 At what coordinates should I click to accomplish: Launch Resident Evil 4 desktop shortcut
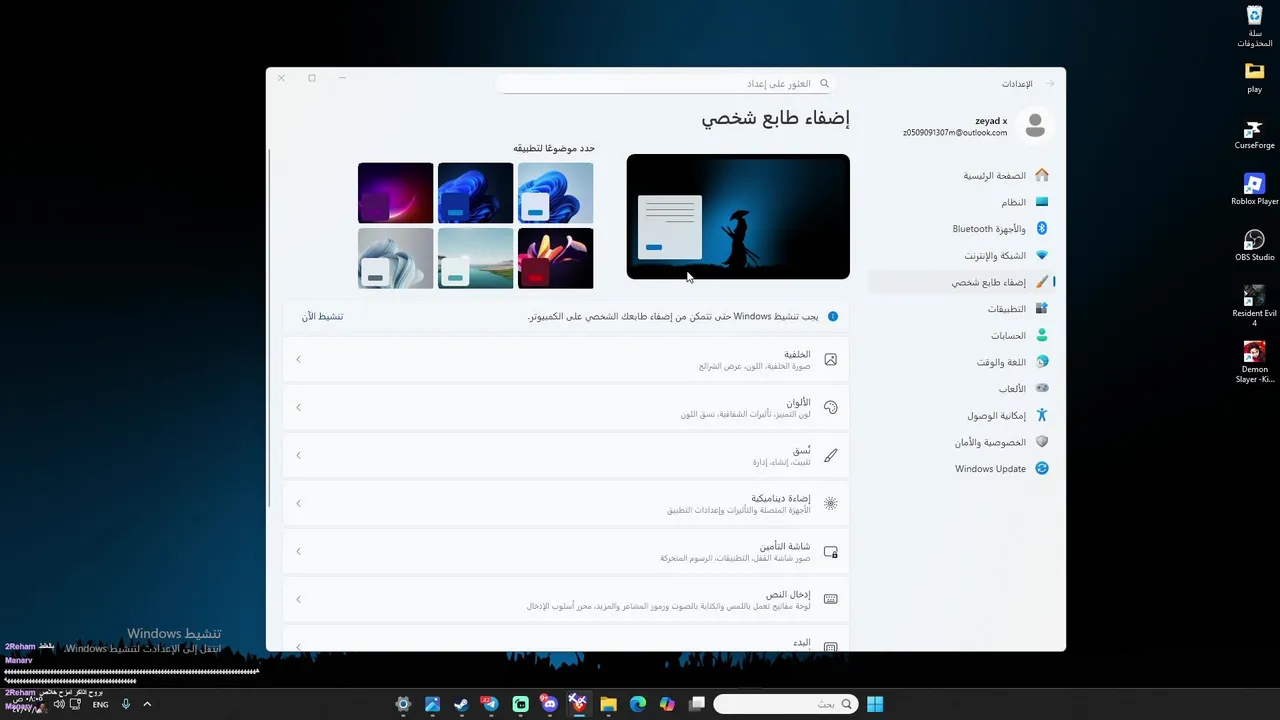coord(1254,306)
